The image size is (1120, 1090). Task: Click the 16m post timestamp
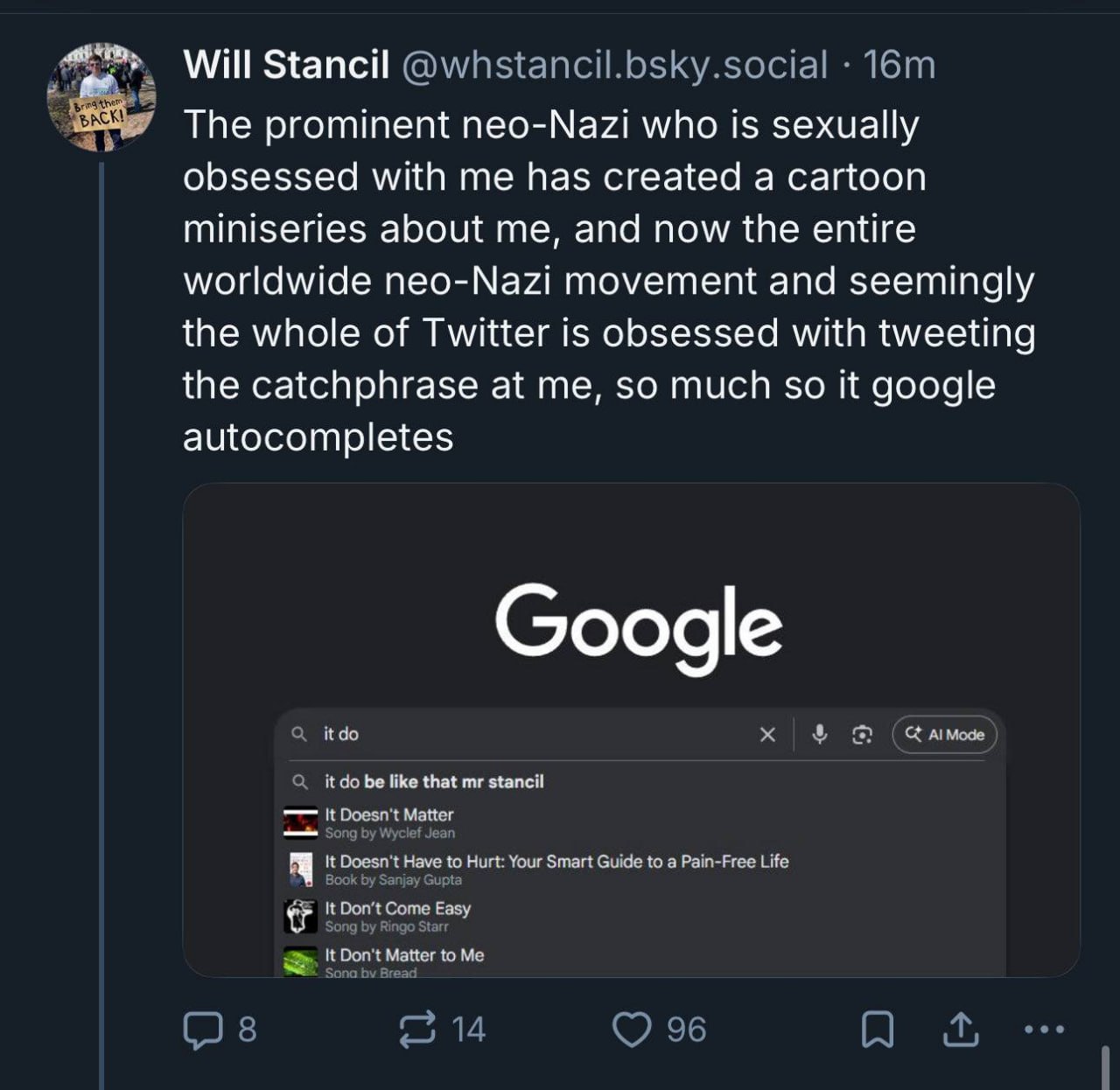tap(899, 65)
